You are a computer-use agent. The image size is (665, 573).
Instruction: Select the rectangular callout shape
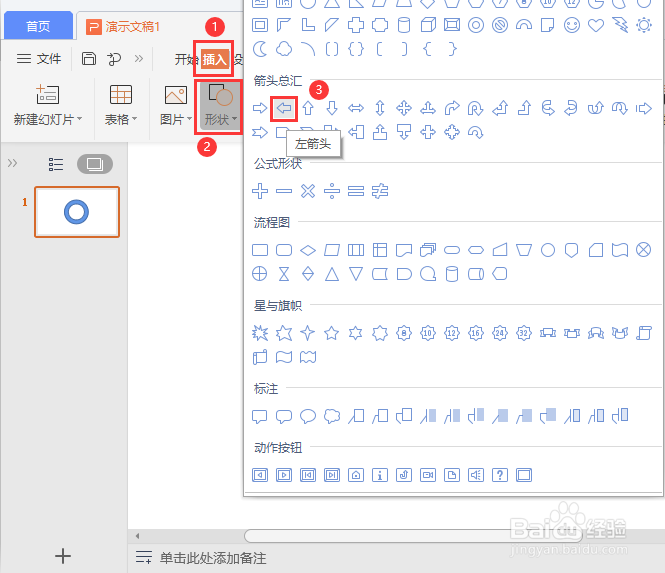(x=260, y=416)
